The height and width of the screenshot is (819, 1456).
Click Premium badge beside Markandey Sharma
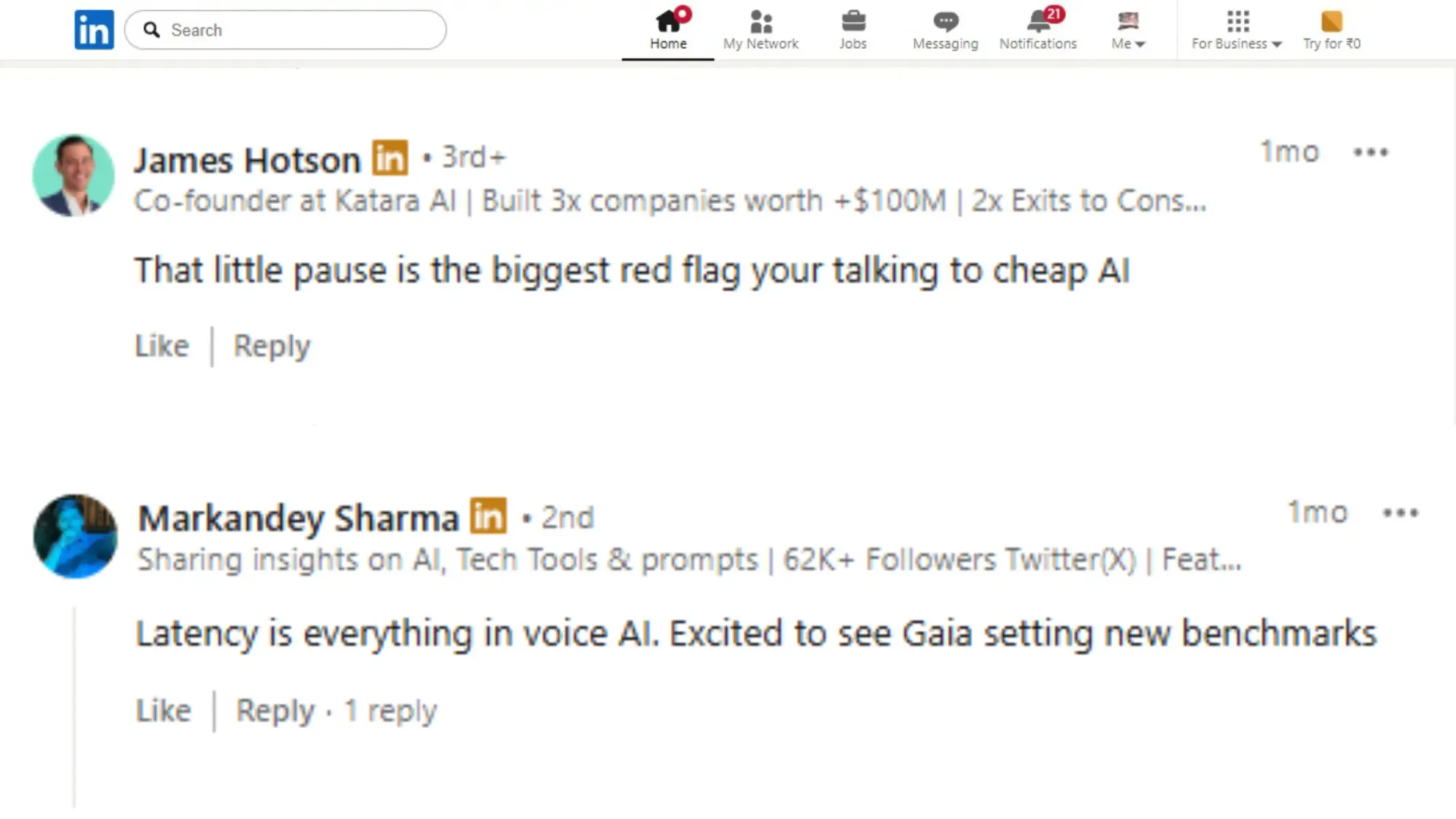tap(488, 516)
